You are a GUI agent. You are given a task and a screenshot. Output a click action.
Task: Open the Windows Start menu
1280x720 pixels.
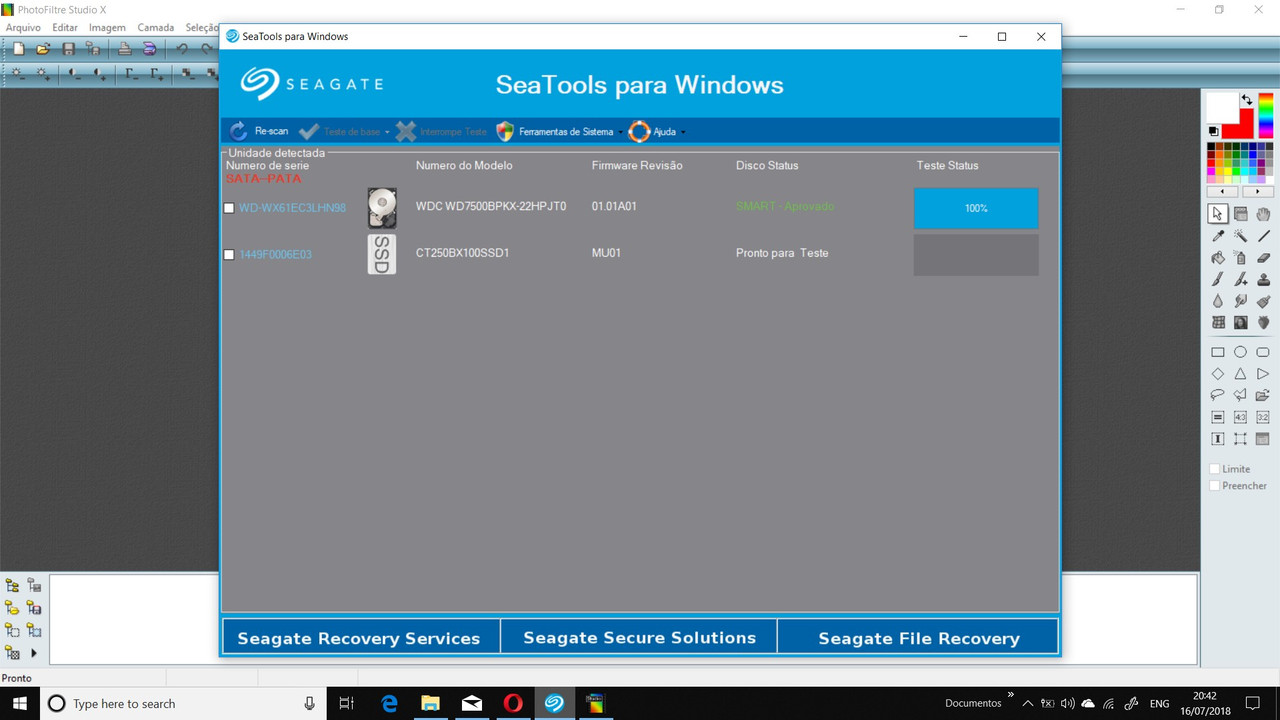20,704
